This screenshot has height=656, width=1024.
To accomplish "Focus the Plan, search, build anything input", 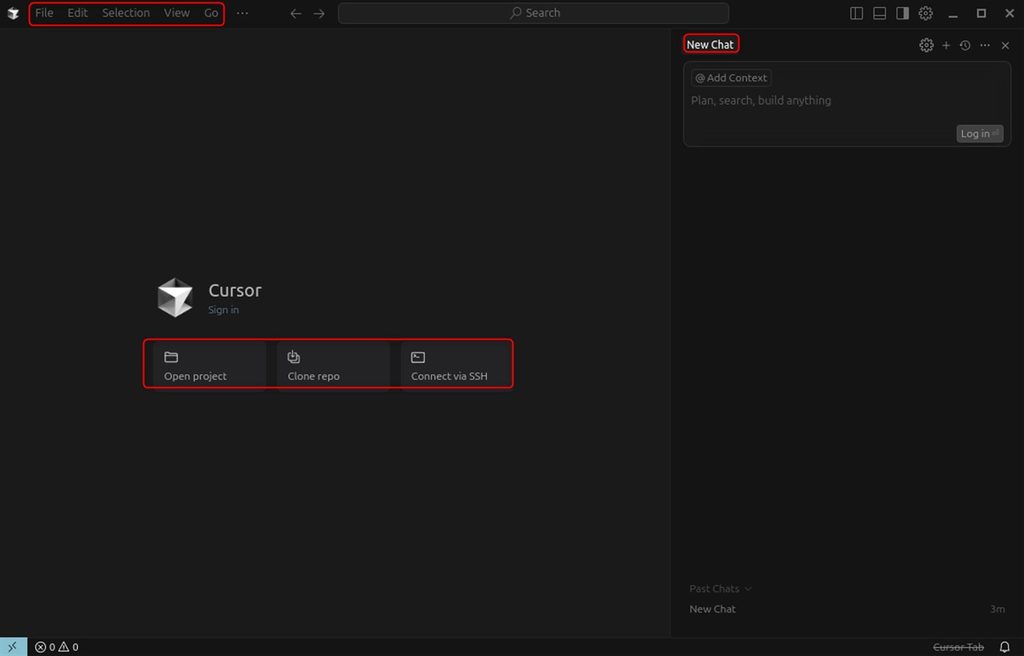I will (x=846, y=101).
